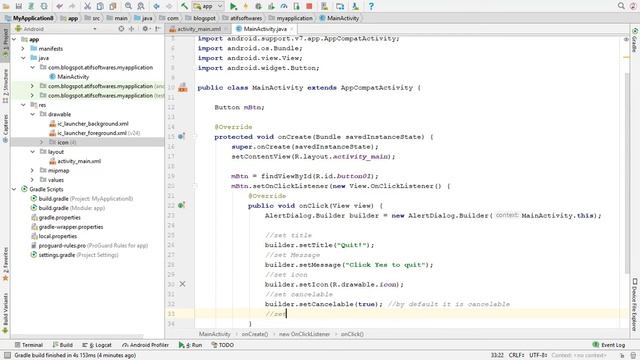This screenshot has width=640, height=360.
Task: Open the TODO tool window tab
Action: [223, 345]
